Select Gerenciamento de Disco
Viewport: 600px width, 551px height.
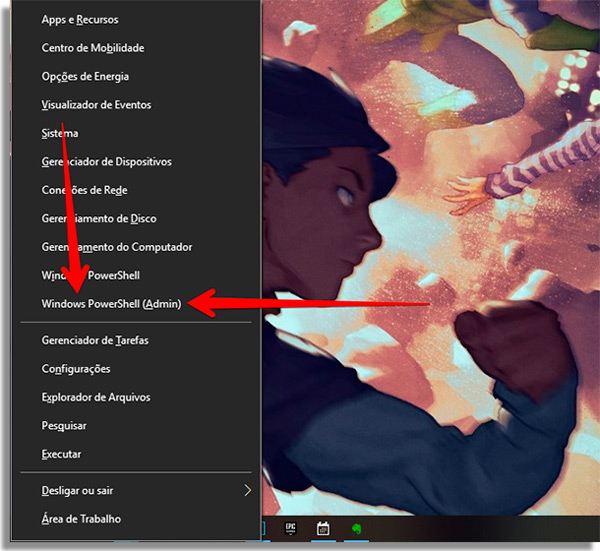(x=136, y=218)
